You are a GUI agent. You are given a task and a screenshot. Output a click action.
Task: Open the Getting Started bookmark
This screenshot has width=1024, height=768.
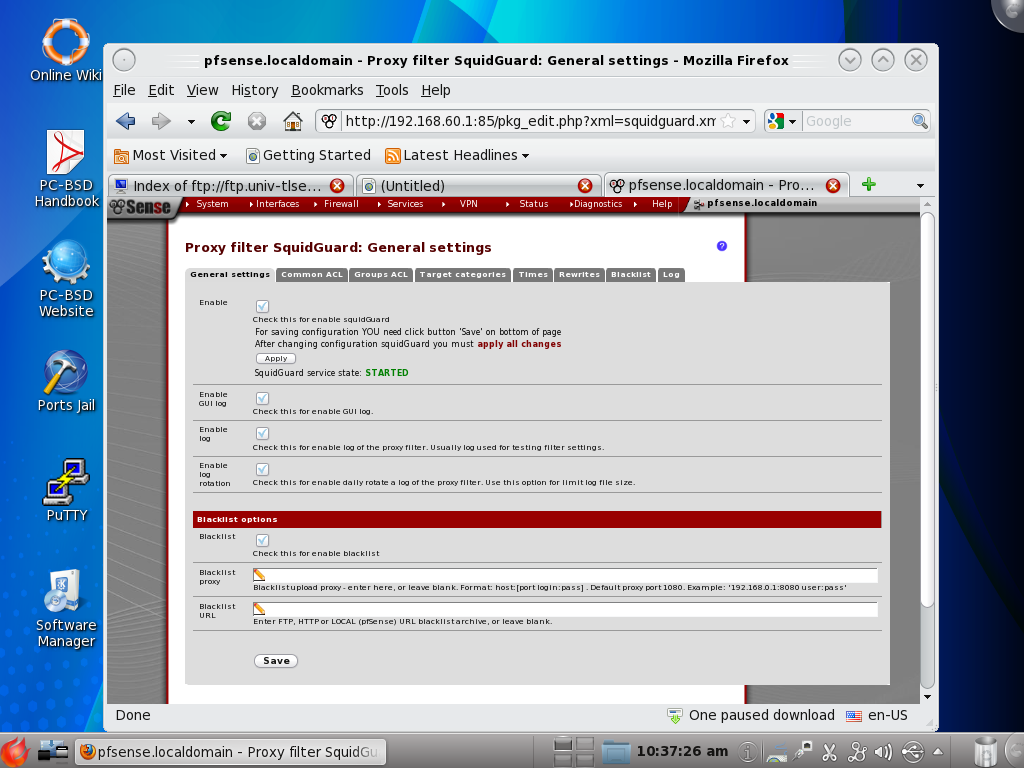click(x=308, y=155)
